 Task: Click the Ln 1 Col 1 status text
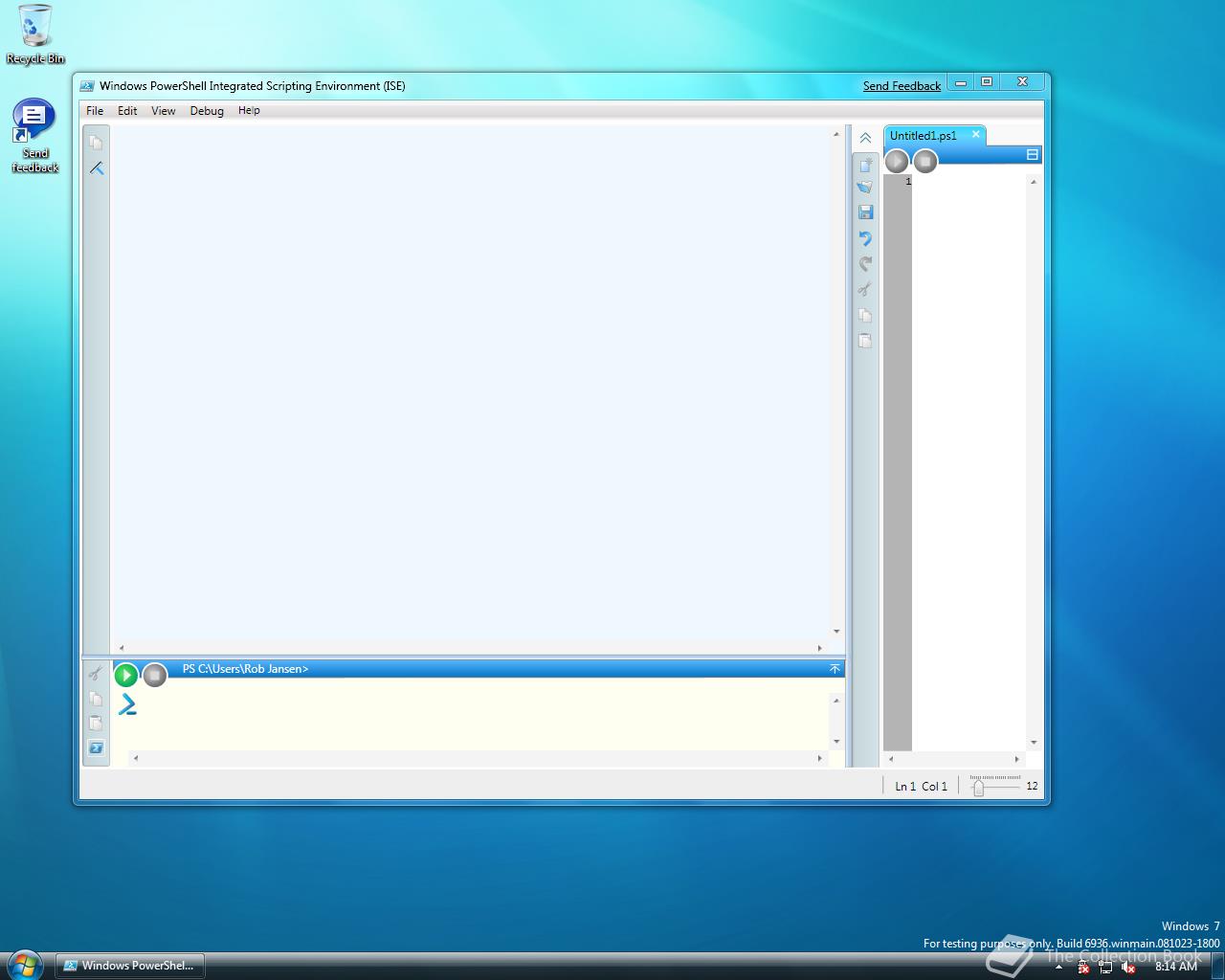[x=921, y=787]
